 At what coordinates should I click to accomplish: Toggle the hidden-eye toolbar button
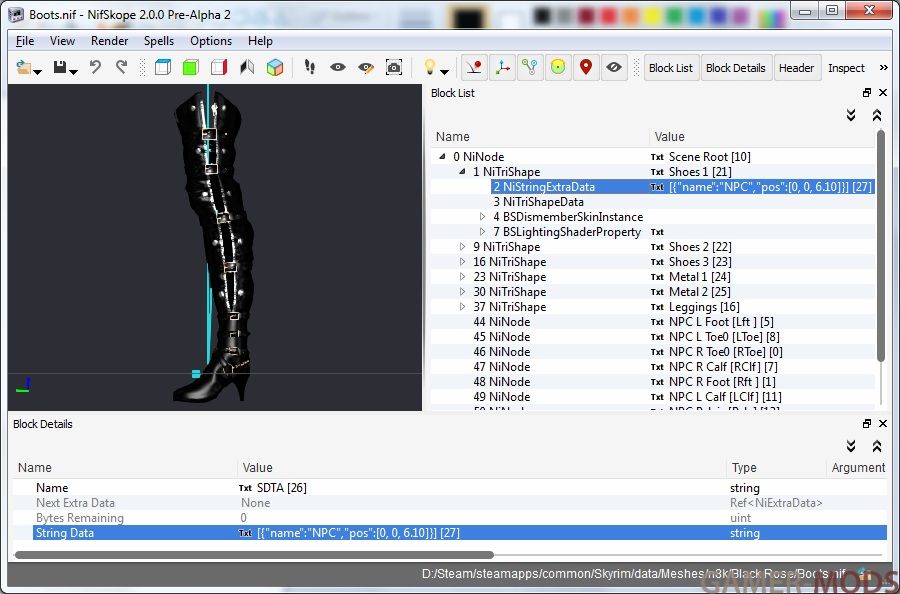pyautogui.click(x=614, y=68)
